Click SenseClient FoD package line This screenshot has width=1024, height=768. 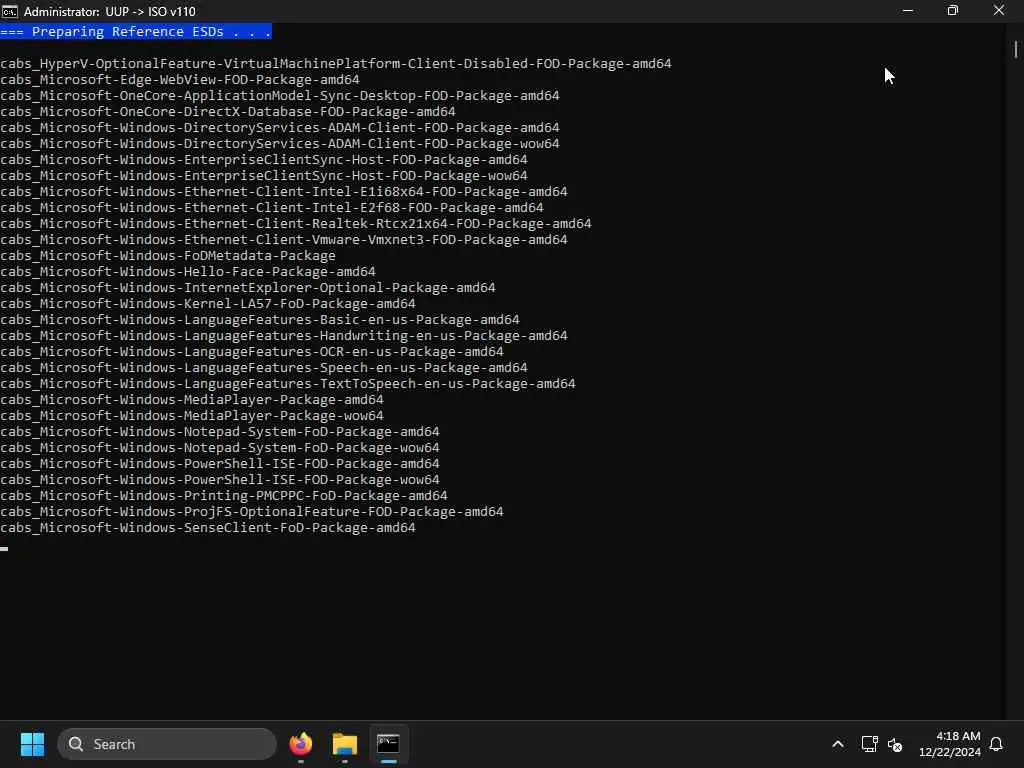pyautogui.click(x=208, y=528)
